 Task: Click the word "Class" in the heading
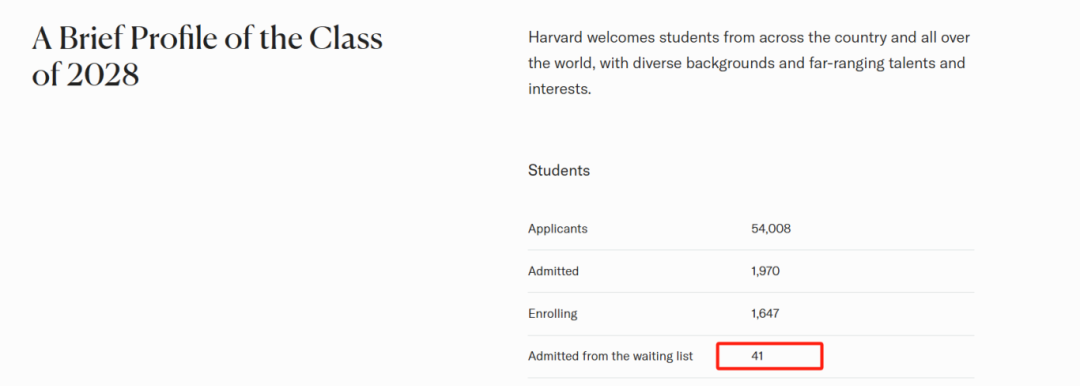click(346, 39)
